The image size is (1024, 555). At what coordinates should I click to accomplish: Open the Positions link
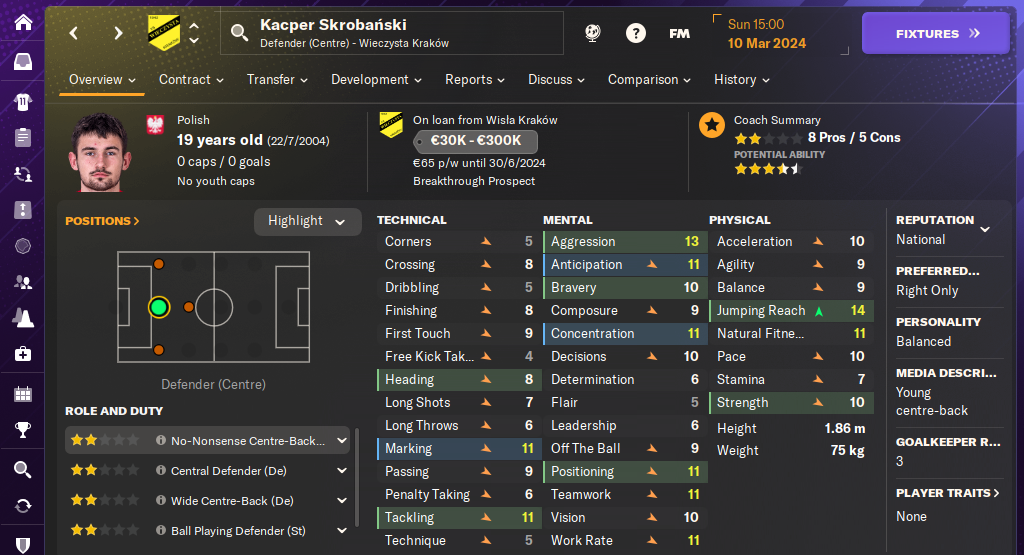pyautogui.click(x=102, y=221)
